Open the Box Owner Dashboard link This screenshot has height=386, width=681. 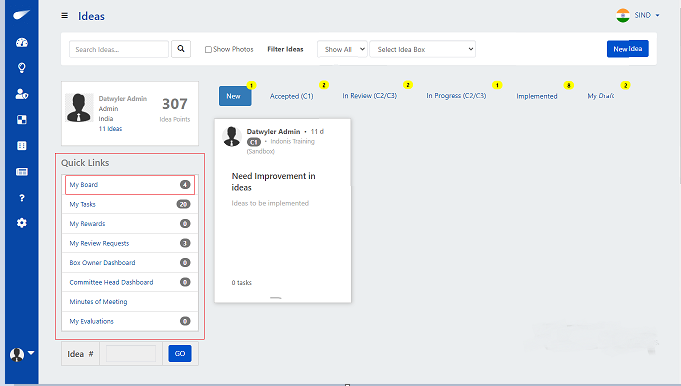coord(130,263)
